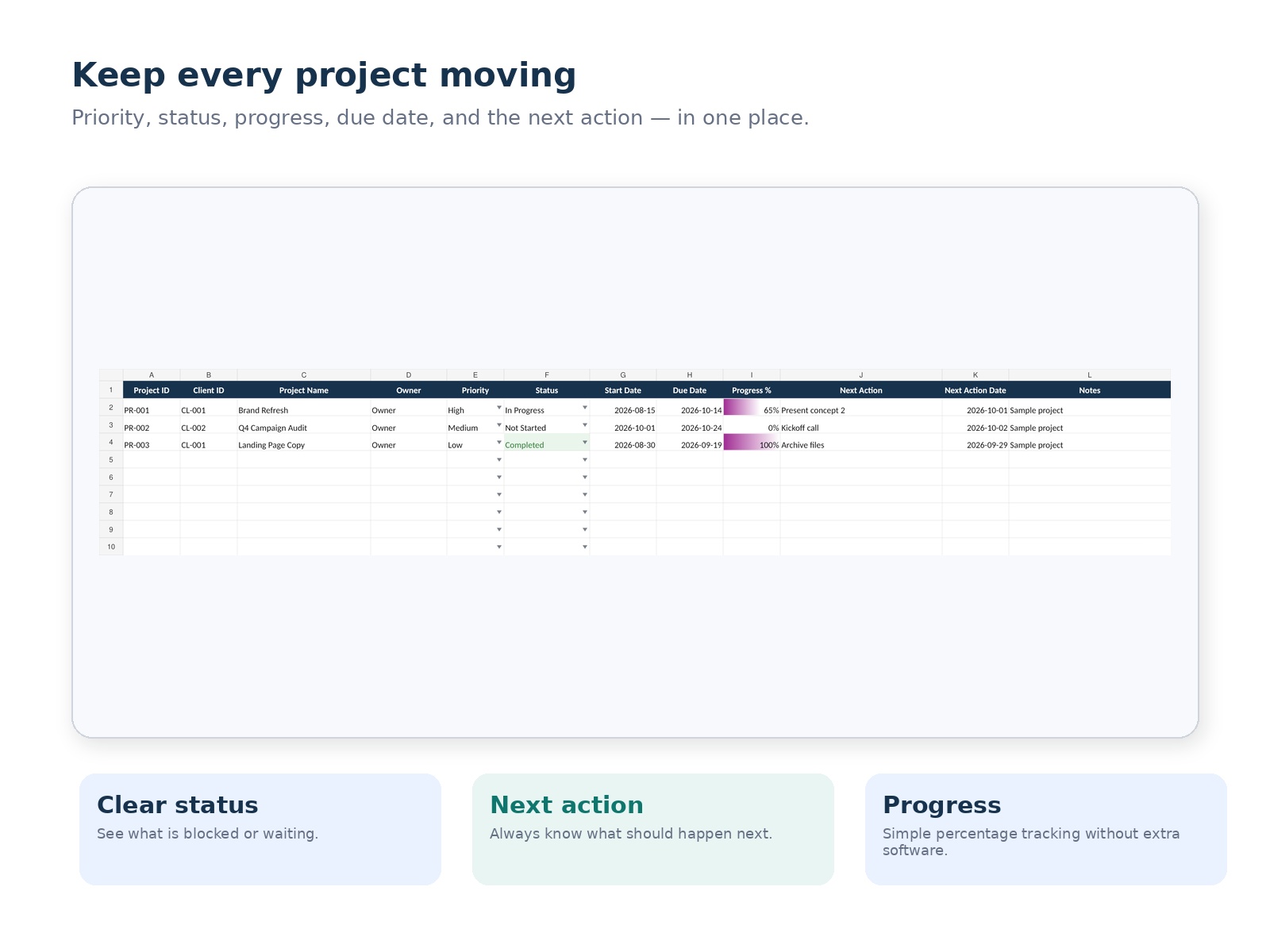1270x952 pixels.
Task: Select column A header letter
Action: [152, 375]
